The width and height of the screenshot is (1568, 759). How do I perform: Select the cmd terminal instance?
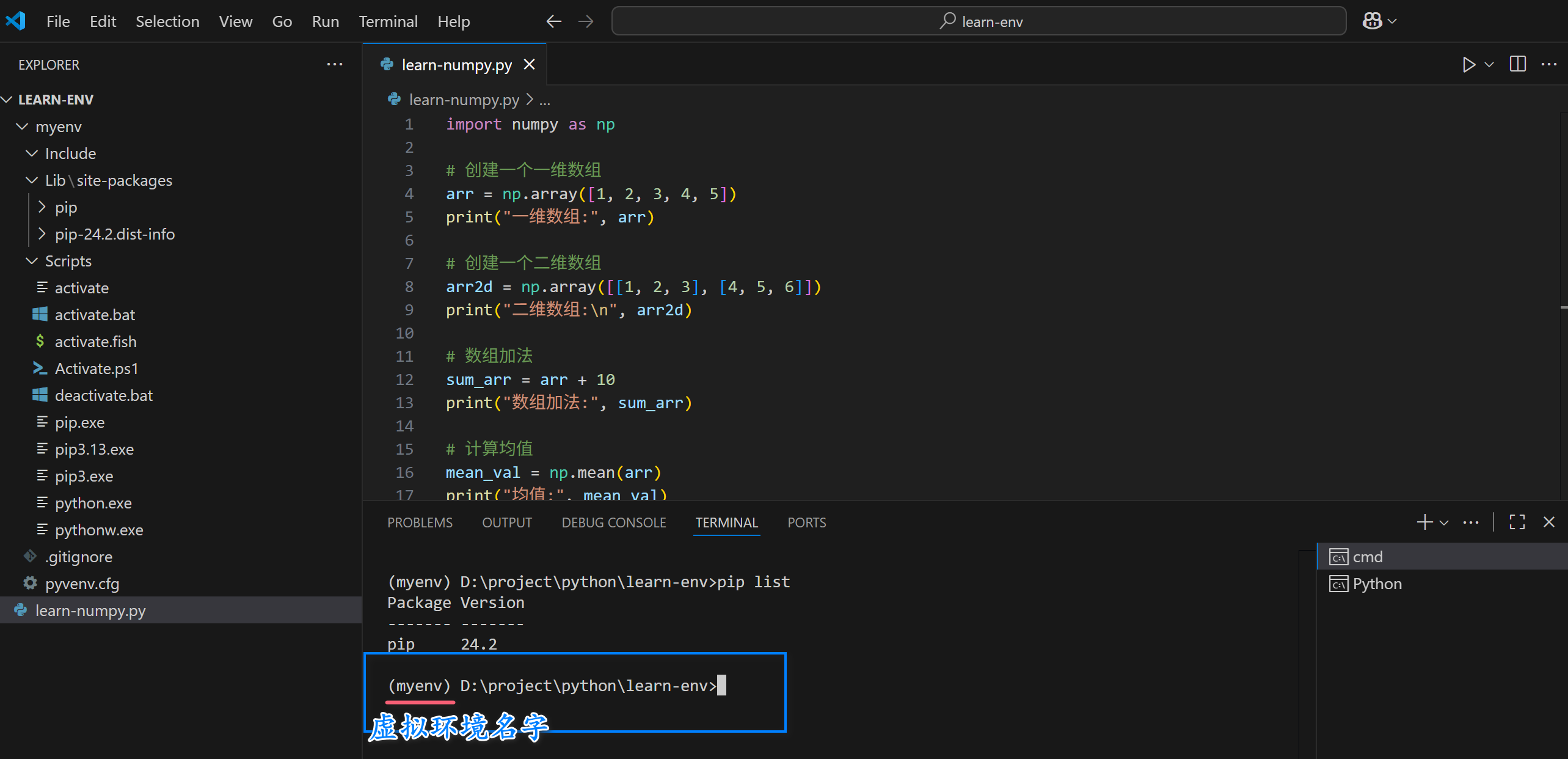(1442, 557)
